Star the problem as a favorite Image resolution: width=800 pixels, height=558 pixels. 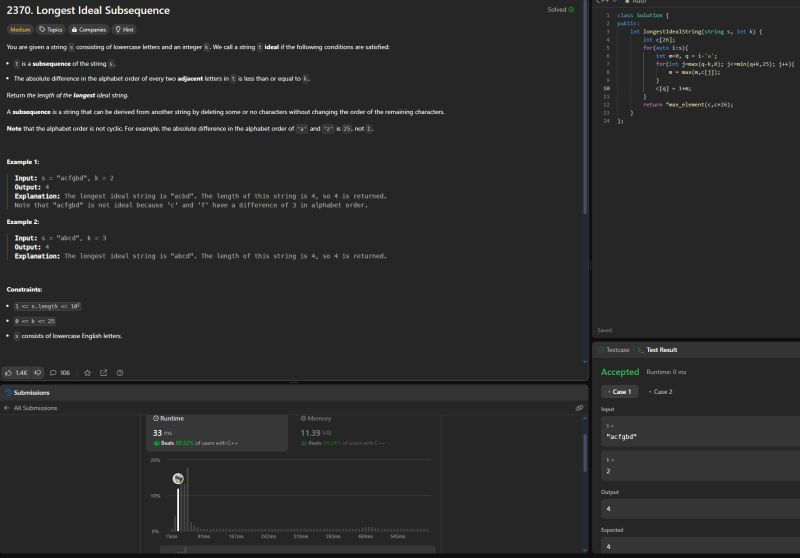pos(87,373)
